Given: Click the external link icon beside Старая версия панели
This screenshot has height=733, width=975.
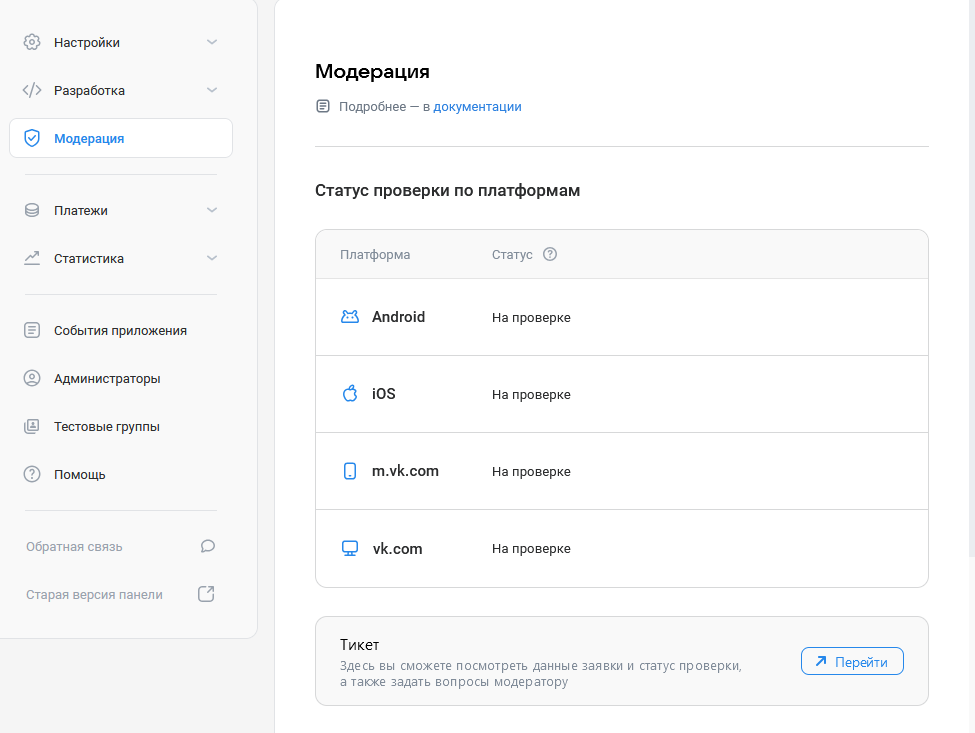Looking at the screenshot, I should (205, 593).
